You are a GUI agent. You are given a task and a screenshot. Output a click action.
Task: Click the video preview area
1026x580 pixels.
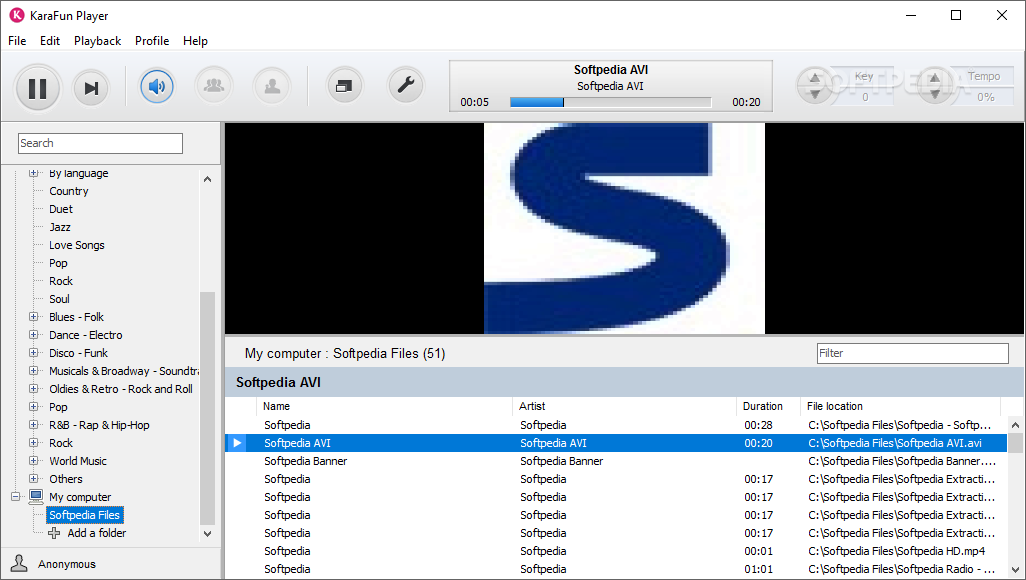(624, 228)
